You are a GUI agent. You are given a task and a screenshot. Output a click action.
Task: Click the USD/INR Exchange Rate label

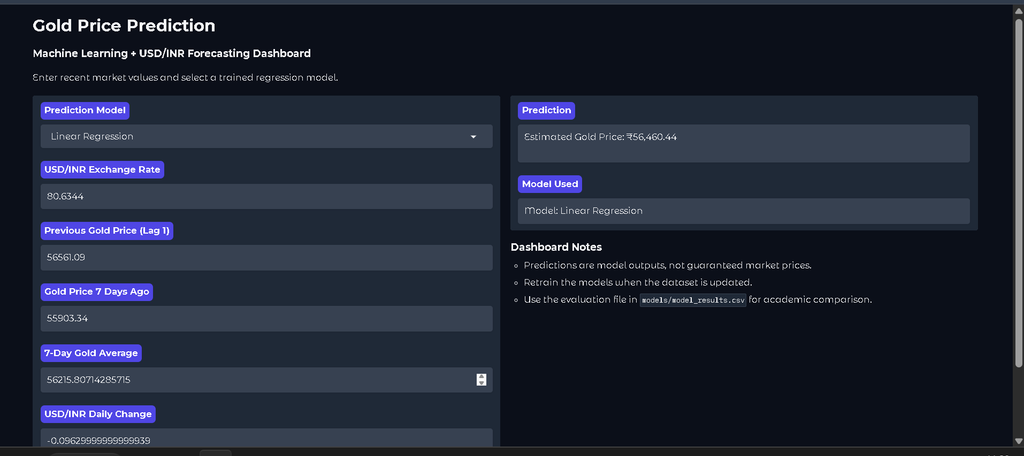tap(103, 170)
